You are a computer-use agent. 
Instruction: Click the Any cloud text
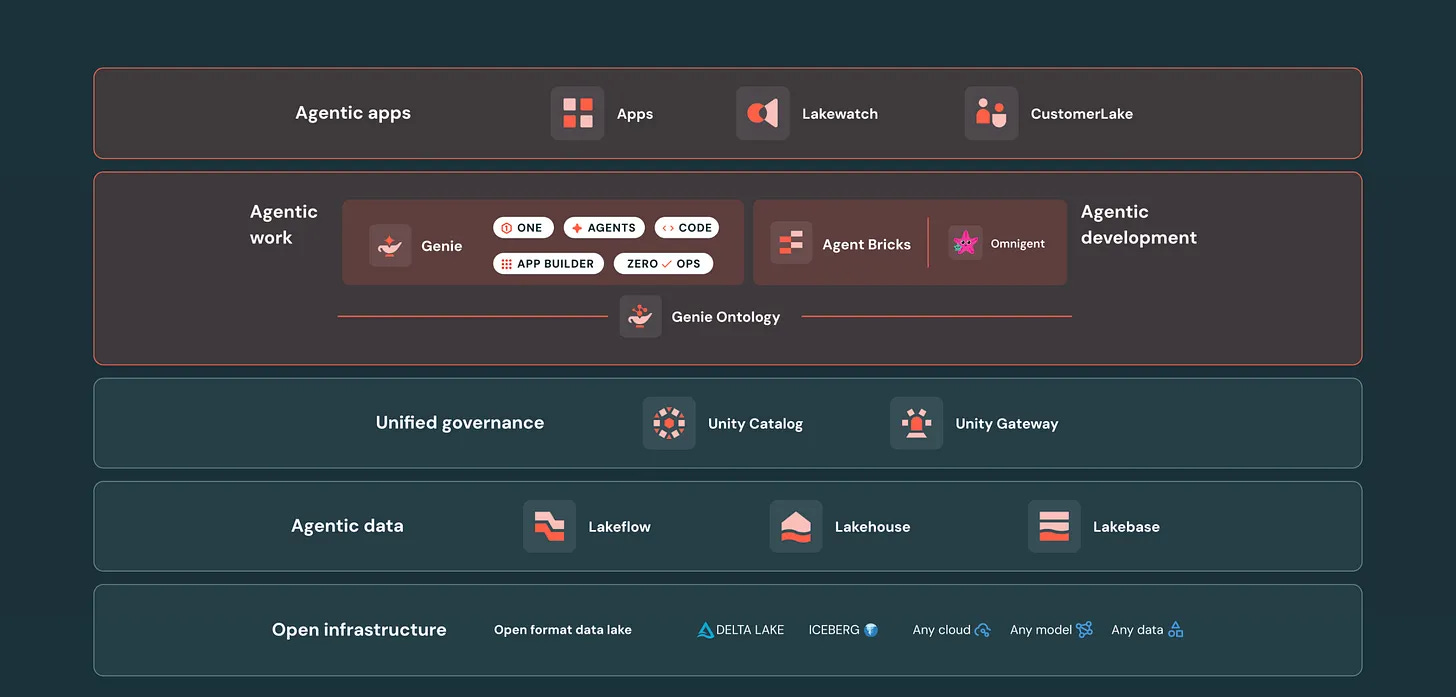tap(942, 630)
